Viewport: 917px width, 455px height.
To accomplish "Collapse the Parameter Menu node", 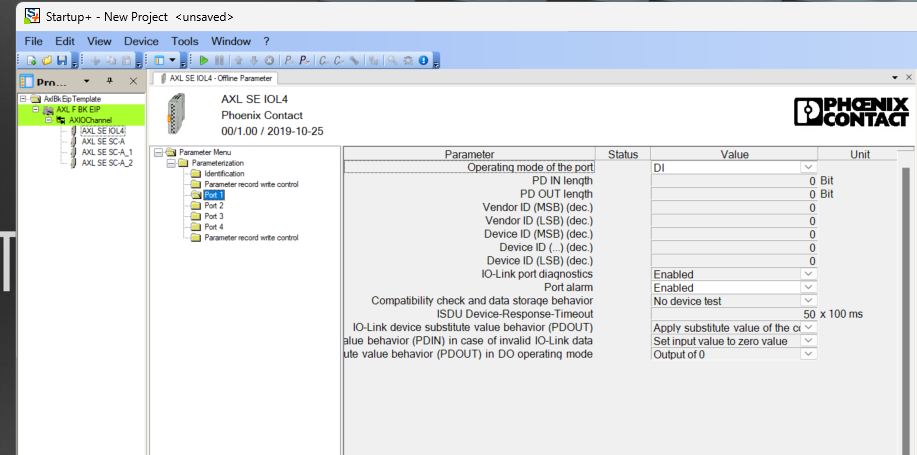I will click(x=158, y=152).
